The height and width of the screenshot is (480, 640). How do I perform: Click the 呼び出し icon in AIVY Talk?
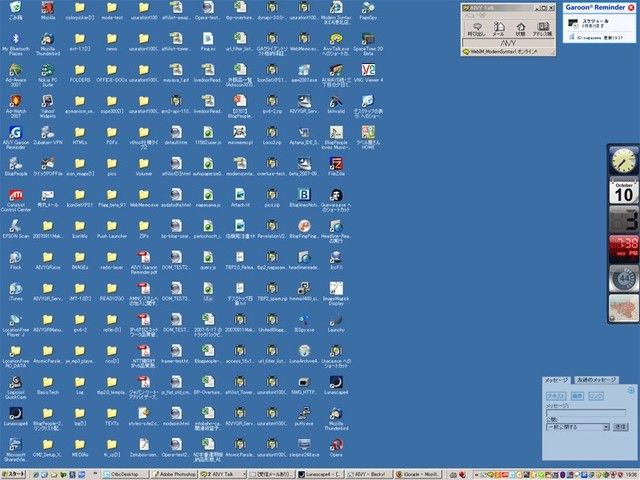tap(476, 29)
